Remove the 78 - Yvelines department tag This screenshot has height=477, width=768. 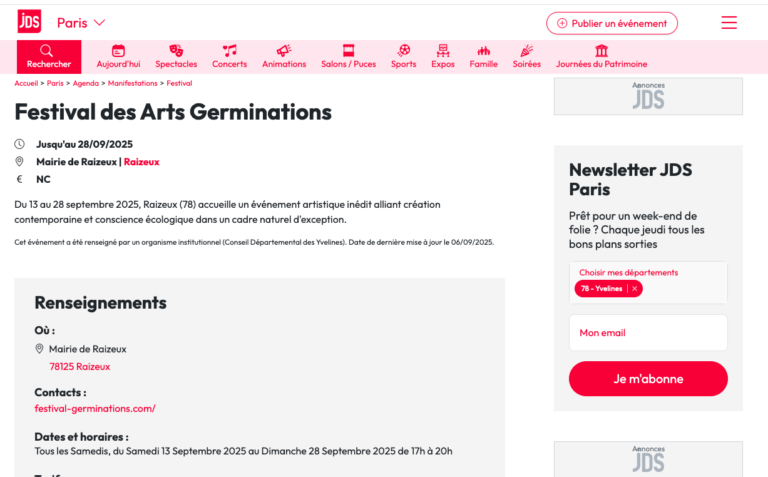[x=635, y=288]
